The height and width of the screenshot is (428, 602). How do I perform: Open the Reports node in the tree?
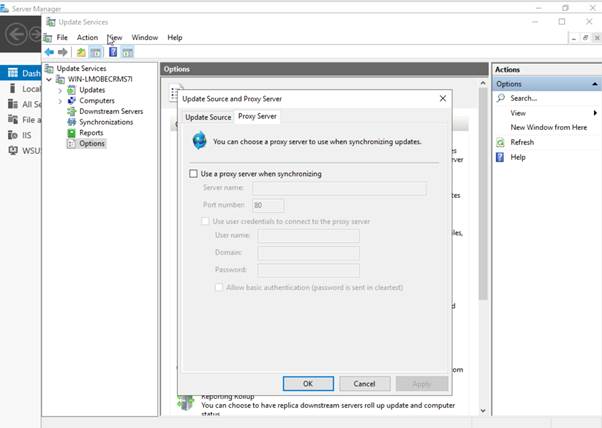pos(91,133)
